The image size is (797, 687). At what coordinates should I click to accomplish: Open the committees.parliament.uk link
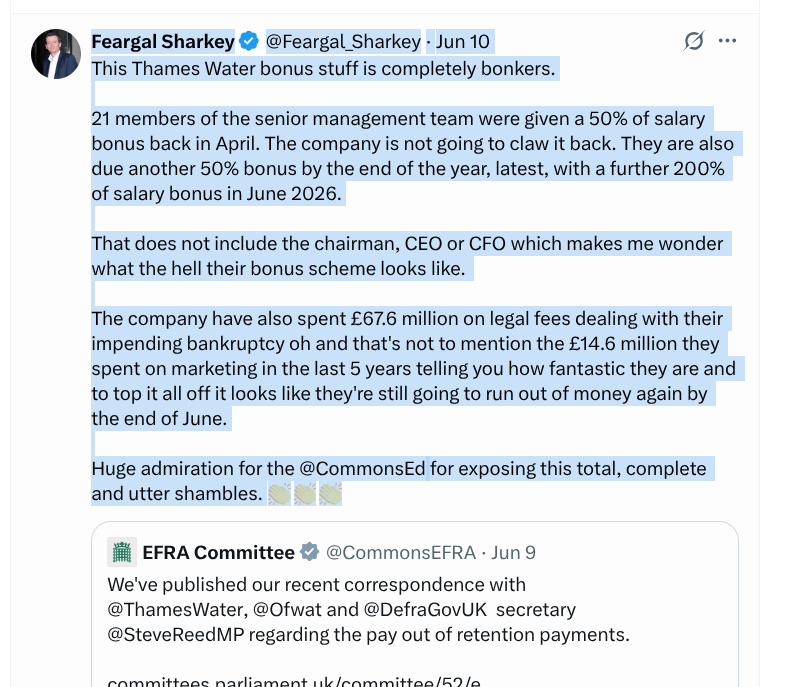(x=294, y=681)
